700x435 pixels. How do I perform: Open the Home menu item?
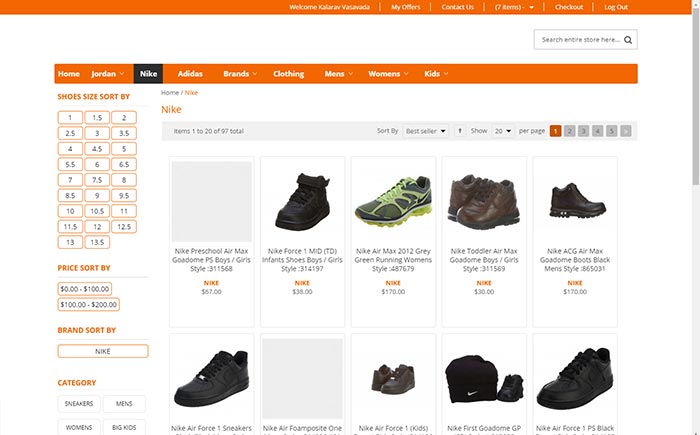(x=69, y=74)
